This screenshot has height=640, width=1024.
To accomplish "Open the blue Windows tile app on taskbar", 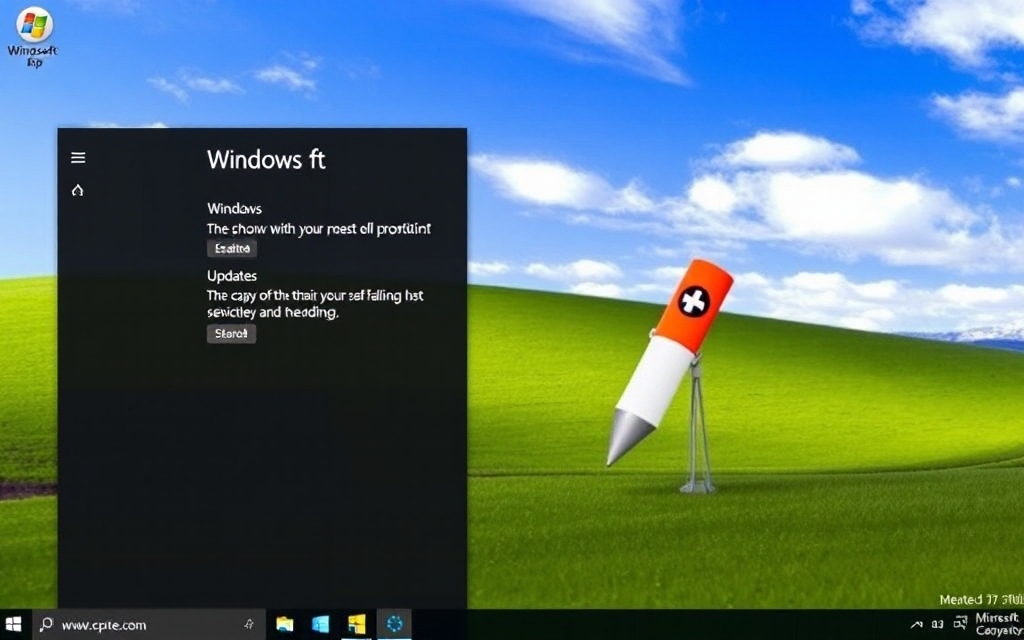I will 320,624.
